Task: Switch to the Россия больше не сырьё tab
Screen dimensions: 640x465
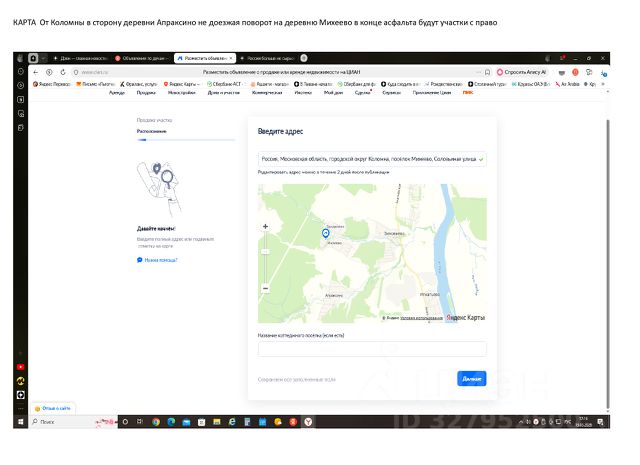Action: (x=267, y=58)
